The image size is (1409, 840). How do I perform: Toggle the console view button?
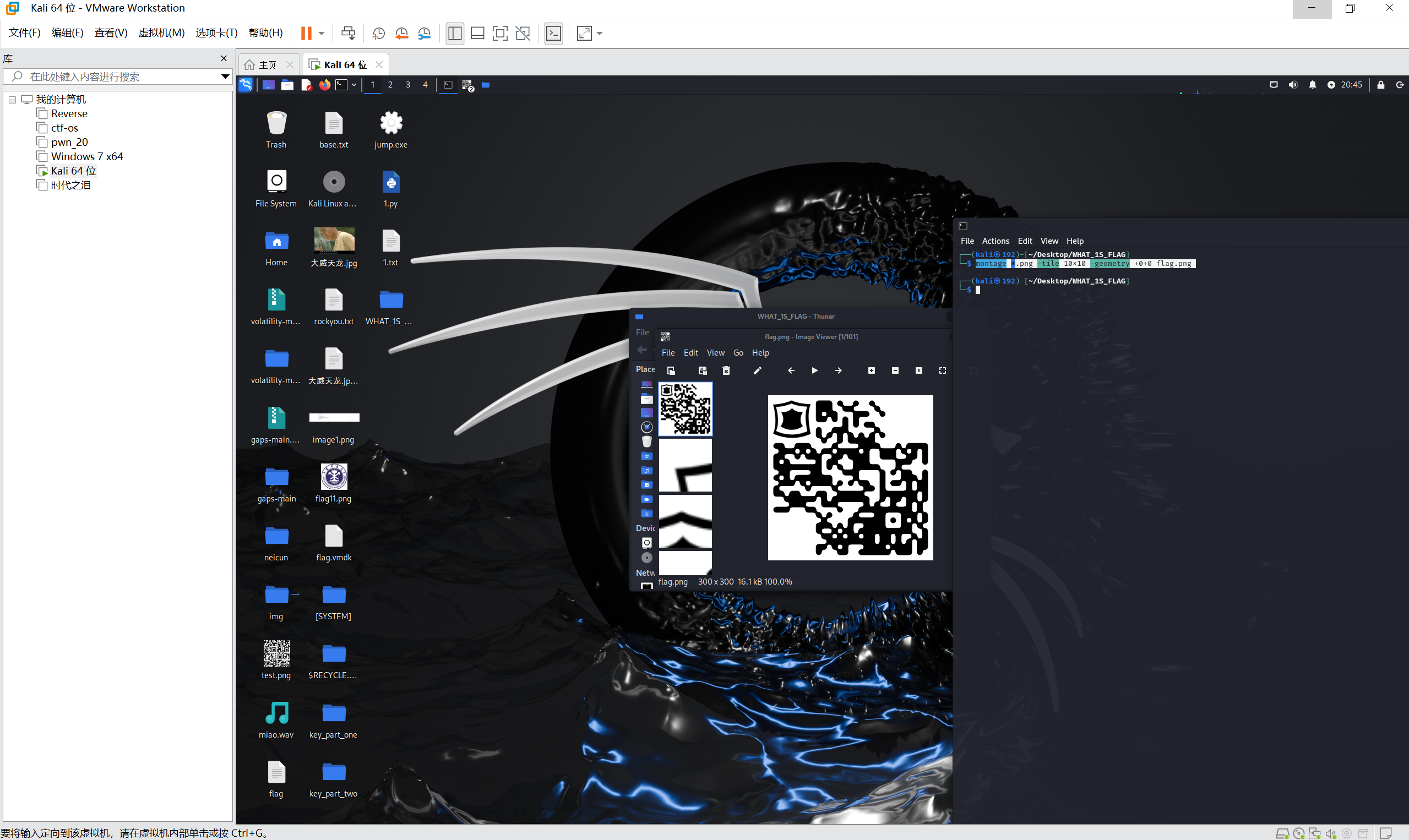553,34
